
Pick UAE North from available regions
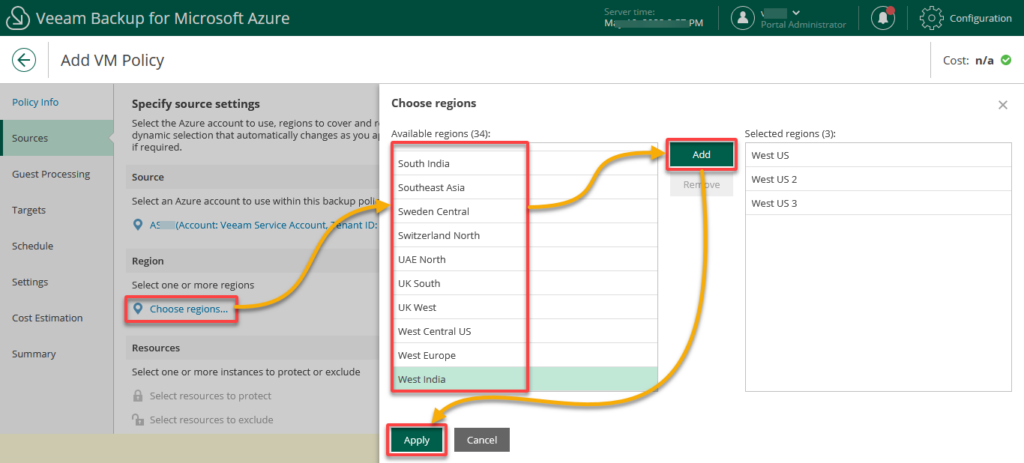pos(421,259)
